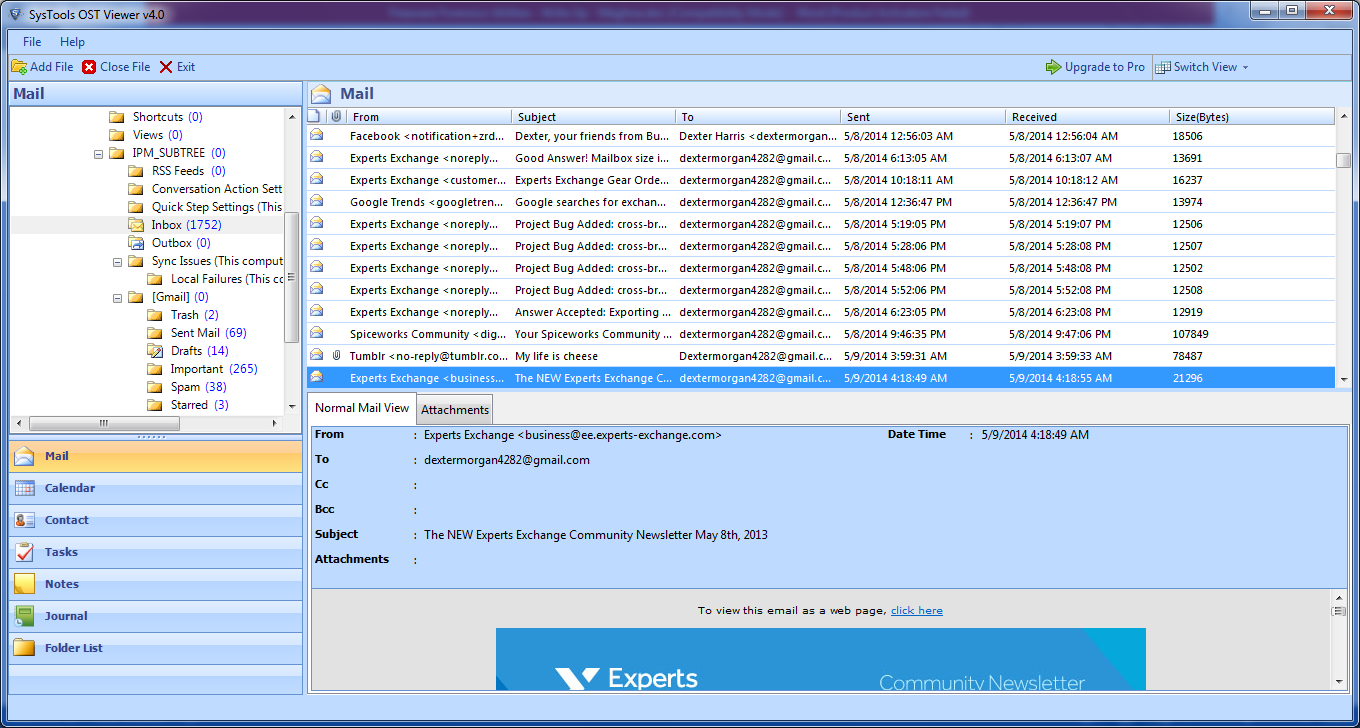The height and width of the screenshot is (728, 1360).
Task: Click the green Upgrade to Pro arrow
Action: (1053, 67)
